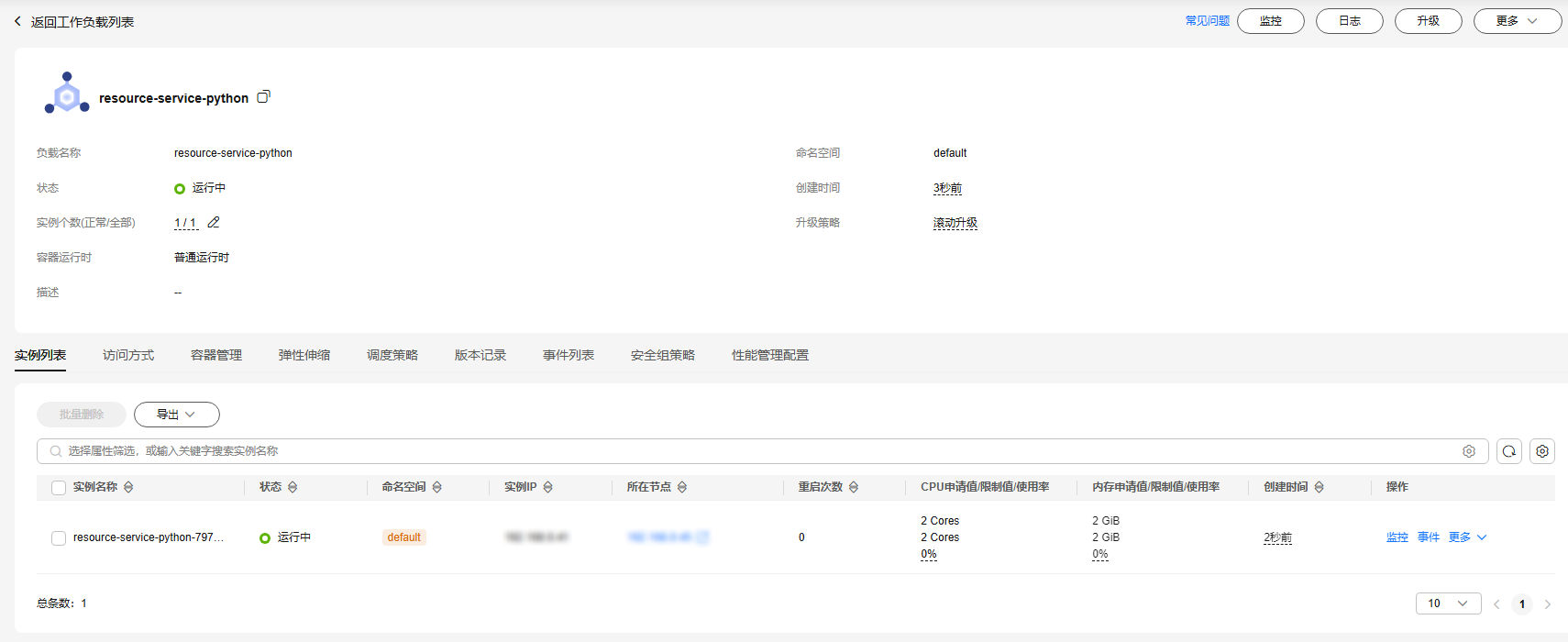Select page number 1

pyautogui.click(x=1522, y=604)
